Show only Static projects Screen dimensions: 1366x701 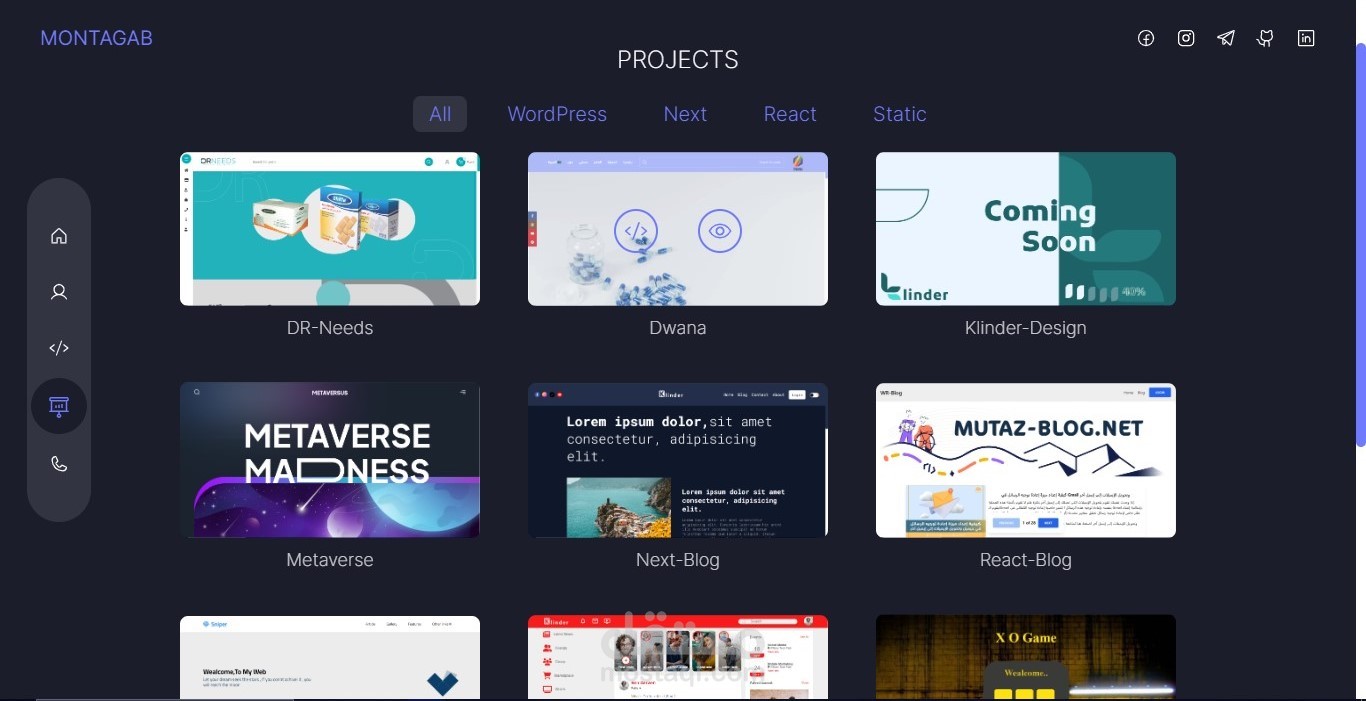click(900, 114)
